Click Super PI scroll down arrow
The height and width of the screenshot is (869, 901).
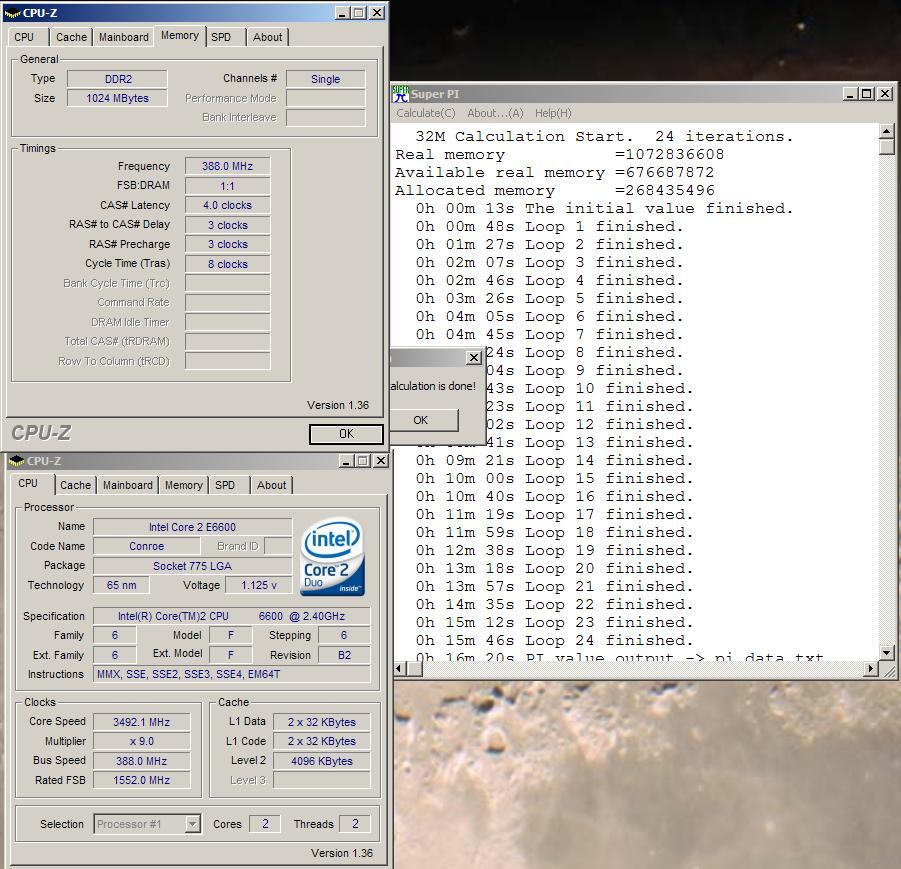pos(887,652)
